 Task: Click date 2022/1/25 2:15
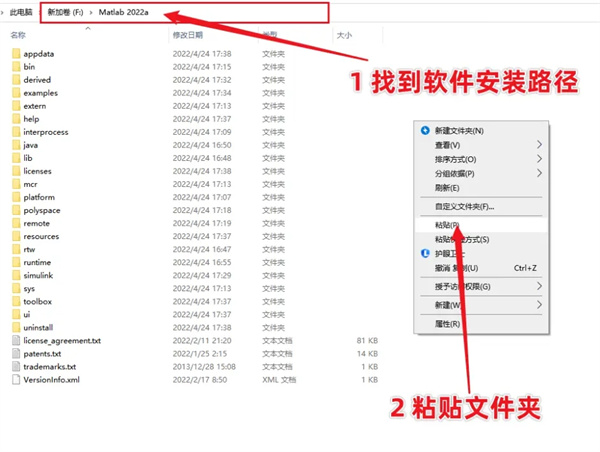click(200, 354)
